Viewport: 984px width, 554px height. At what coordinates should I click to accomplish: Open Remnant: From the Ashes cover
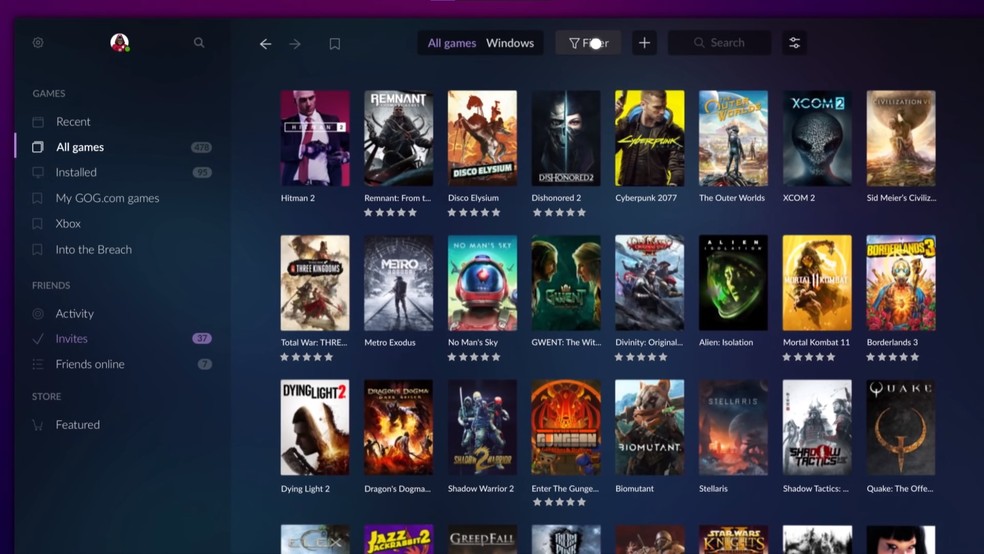[398, 138]
